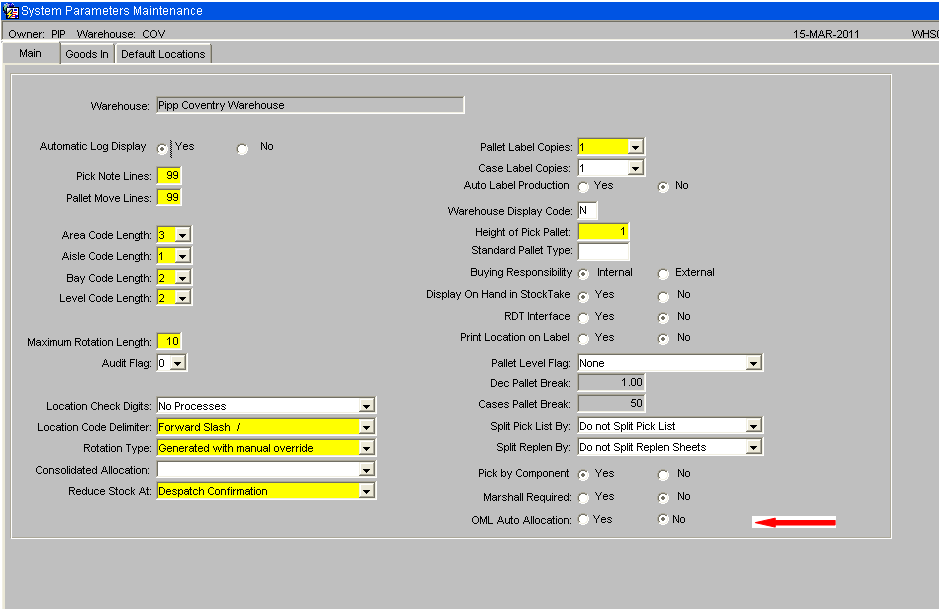
Task: Select Yes for Auto Label Production
Action: pyautogui.click(x=583, y=187)
